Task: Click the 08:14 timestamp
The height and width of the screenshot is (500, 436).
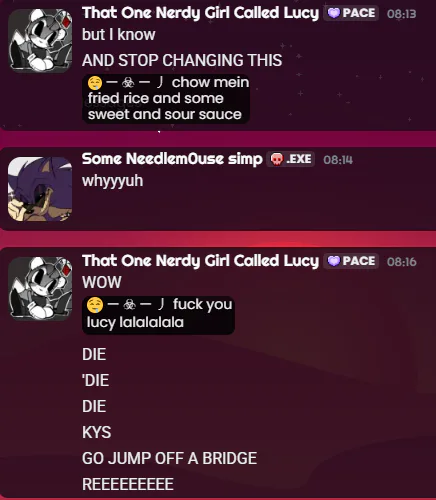Action: 338,160
